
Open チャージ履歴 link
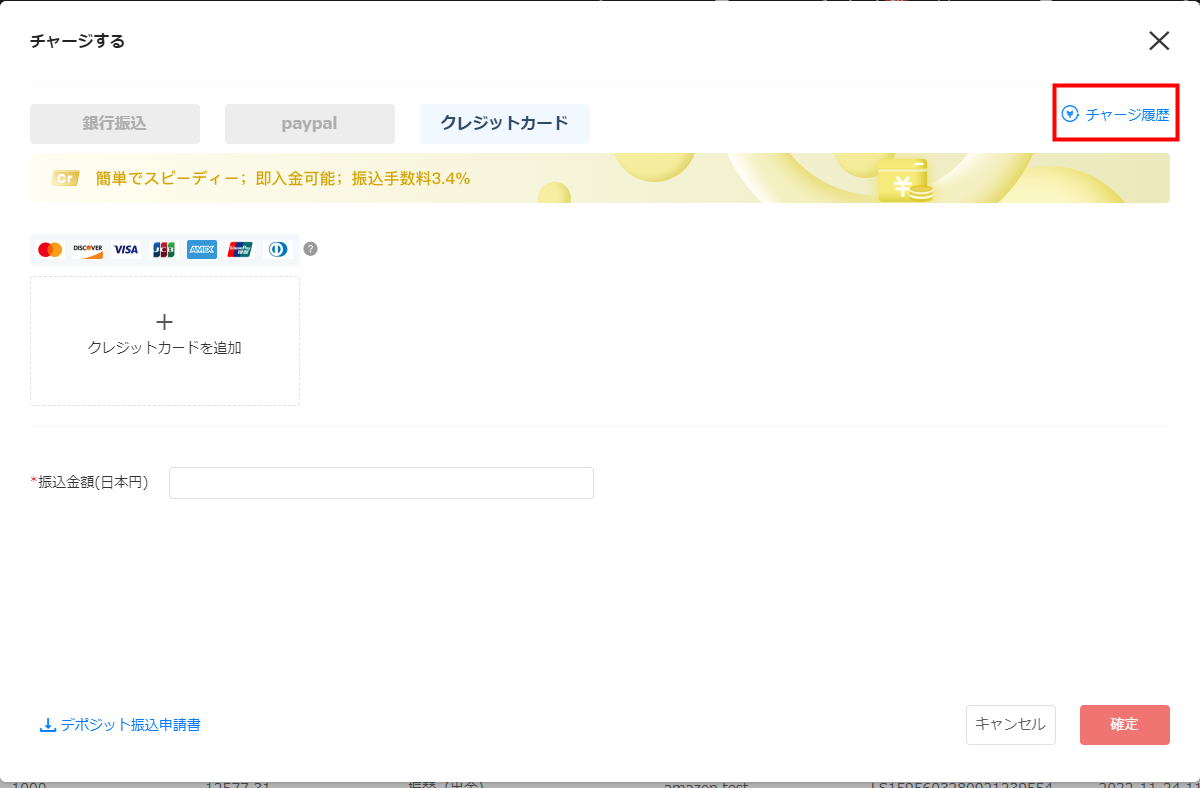pos(1115,114)
